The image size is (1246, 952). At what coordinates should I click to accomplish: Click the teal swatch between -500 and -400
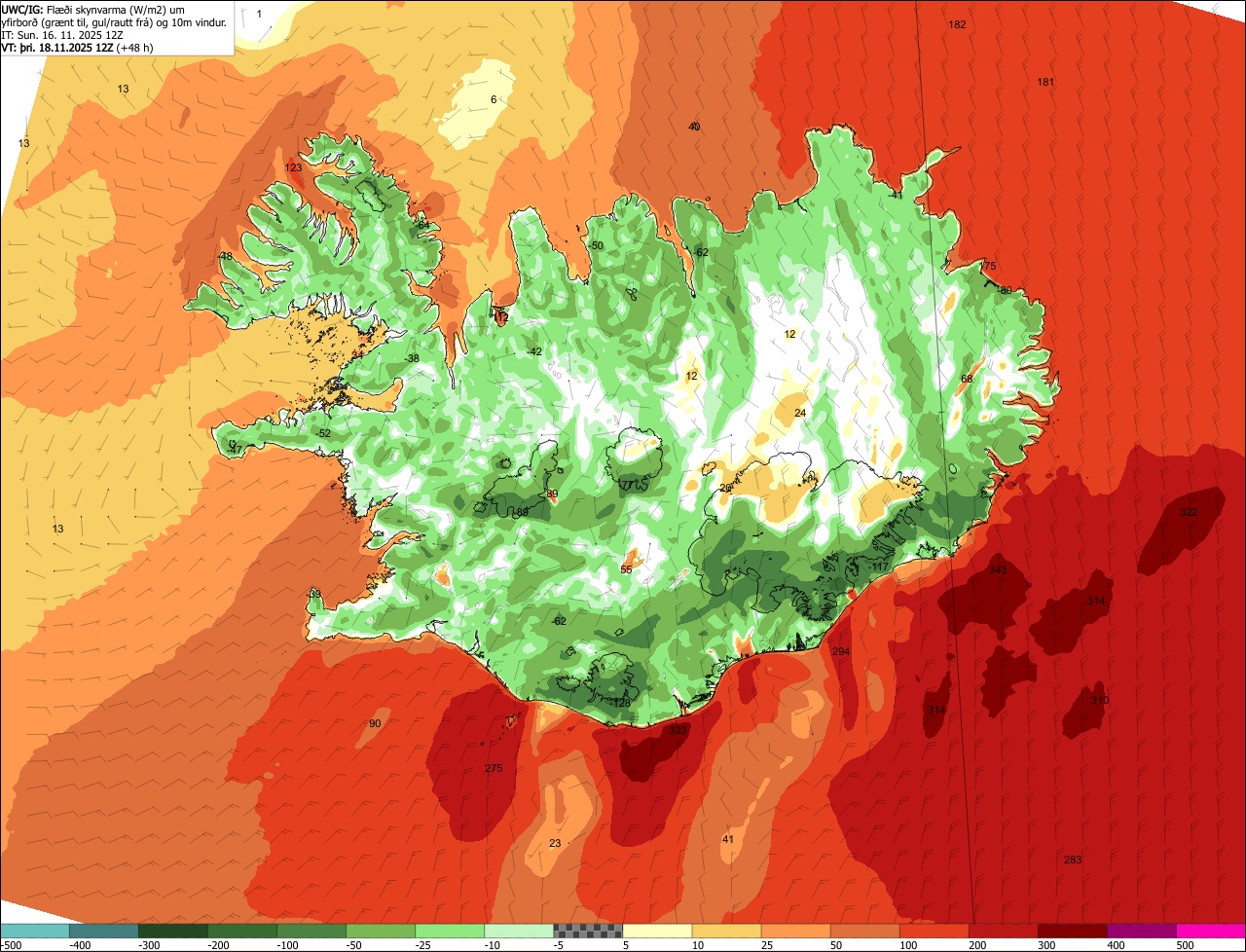click(35, 931)
